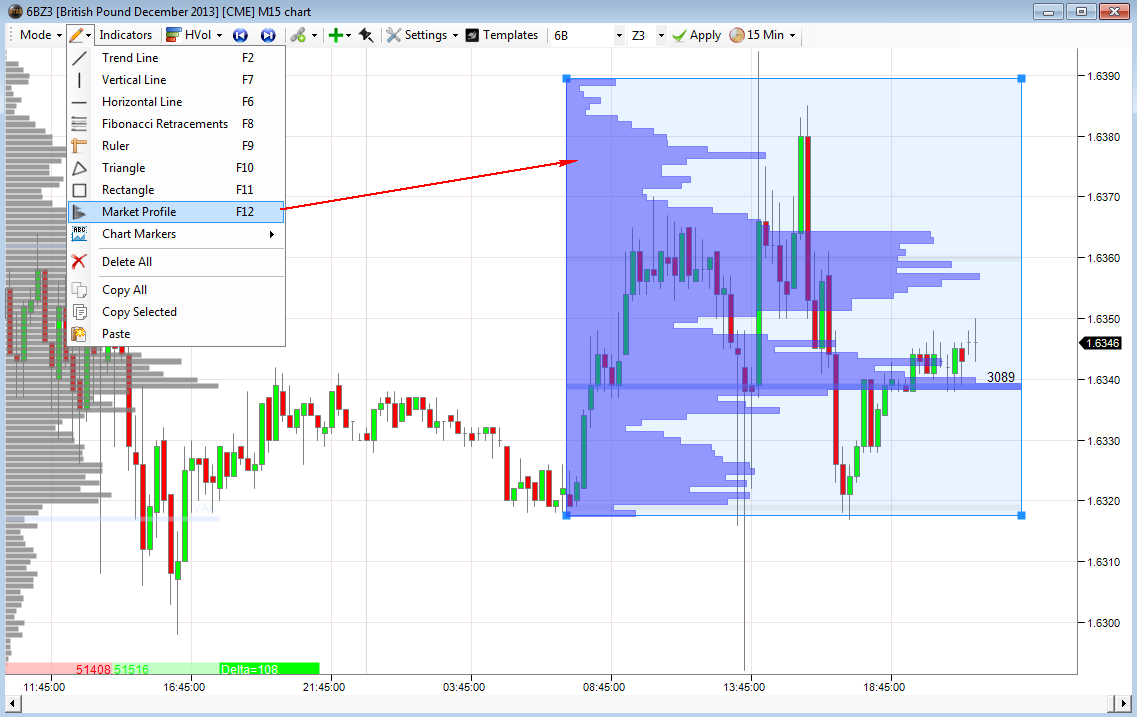Image resolution: width=1137 pixels, height=717 pixels.
Task: Click the blue rewind arrow icon
Action: [240, 35]
